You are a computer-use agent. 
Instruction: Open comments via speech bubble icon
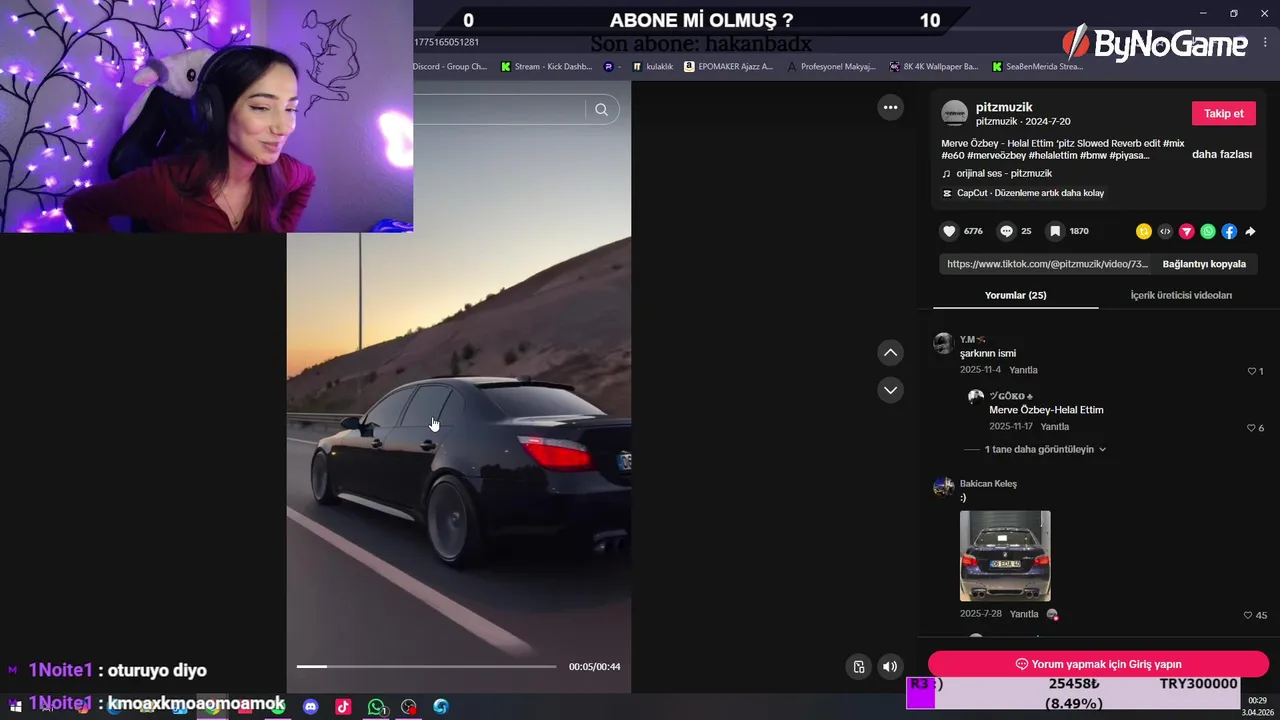click(x=1007, y=231)
